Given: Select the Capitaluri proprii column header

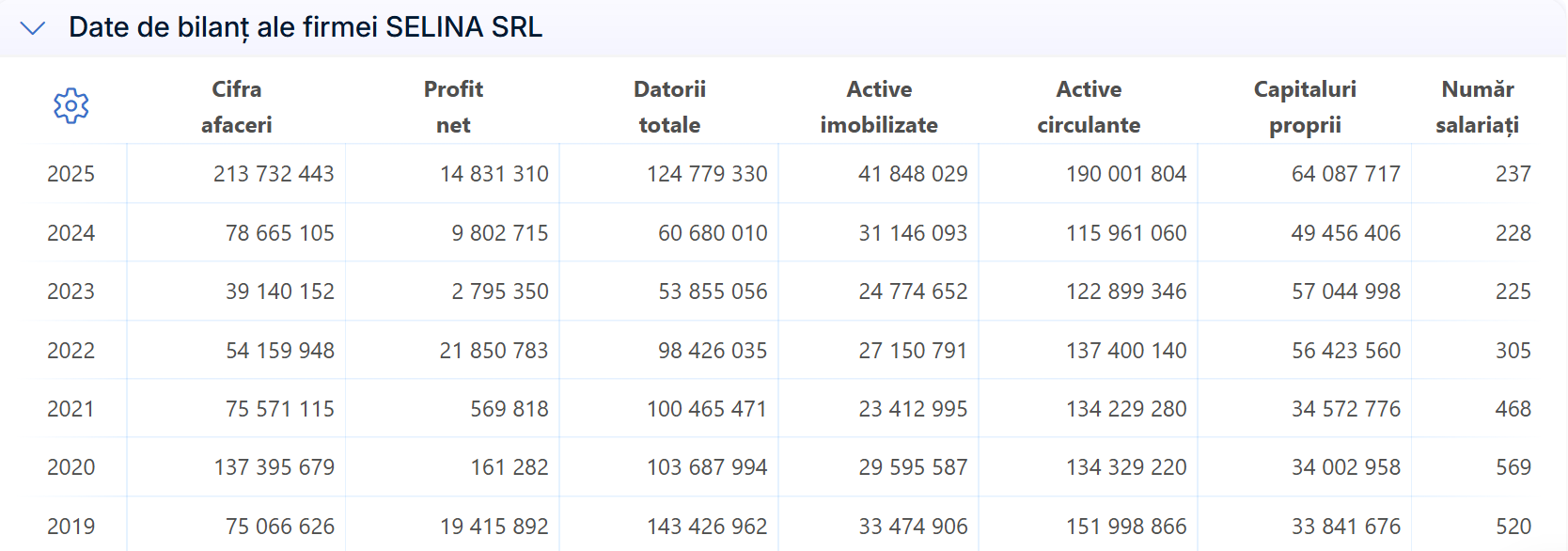Looking at the screenshot, I should (1305, 107).
